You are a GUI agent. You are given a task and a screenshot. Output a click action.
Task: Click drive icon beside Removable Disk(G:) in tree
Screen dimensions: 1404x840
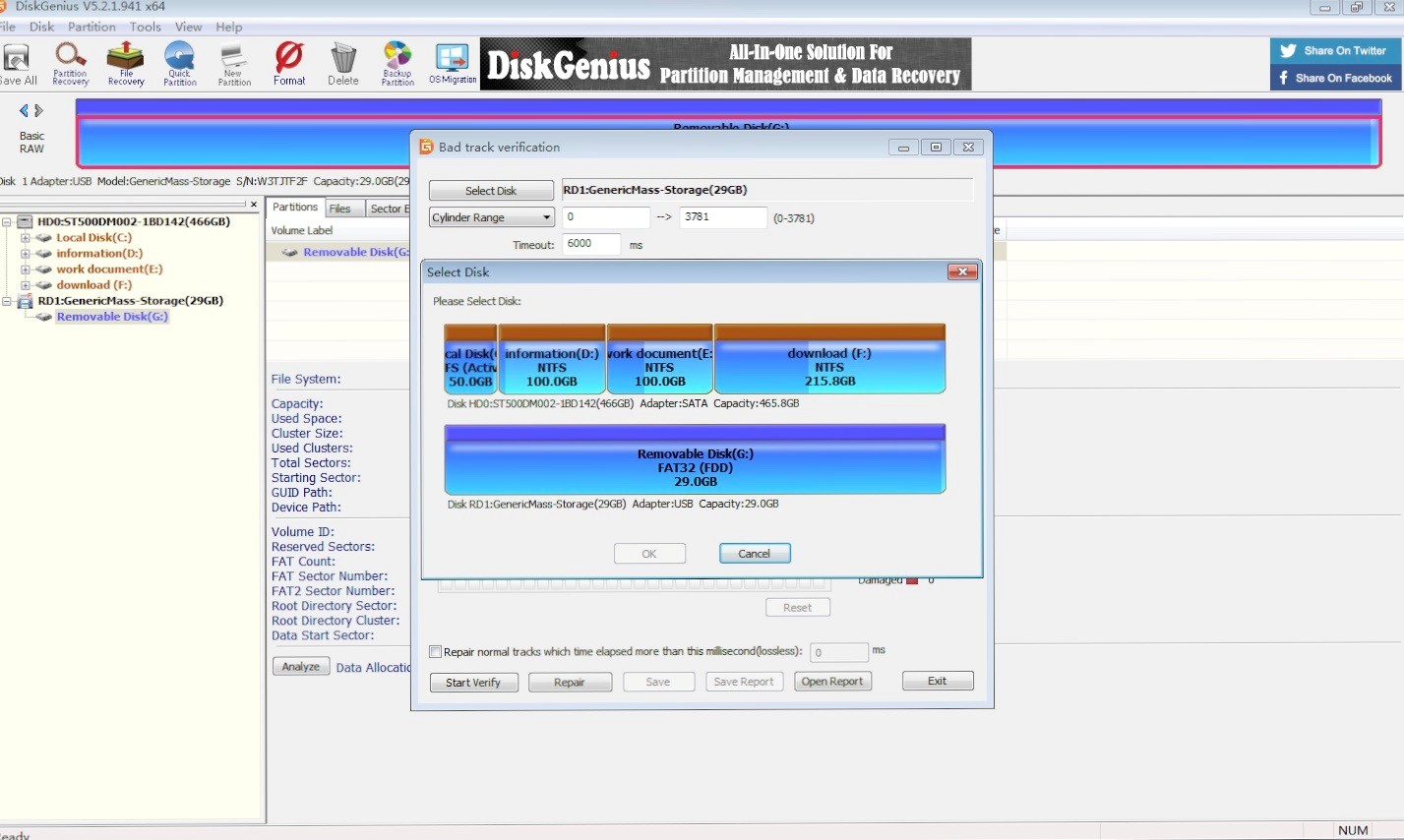pyautogui.click(x=44, y=317)
